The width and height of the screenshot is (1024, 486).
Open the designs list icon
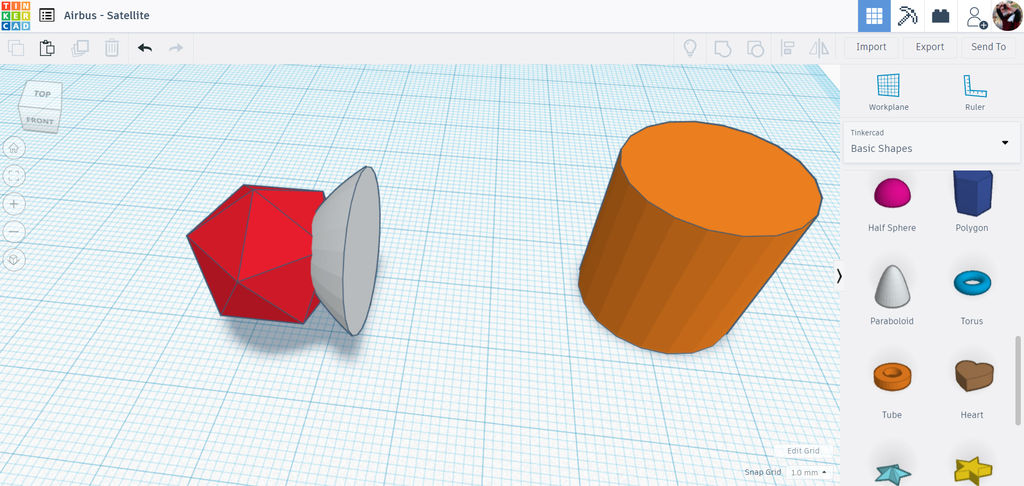coord(47,15)
